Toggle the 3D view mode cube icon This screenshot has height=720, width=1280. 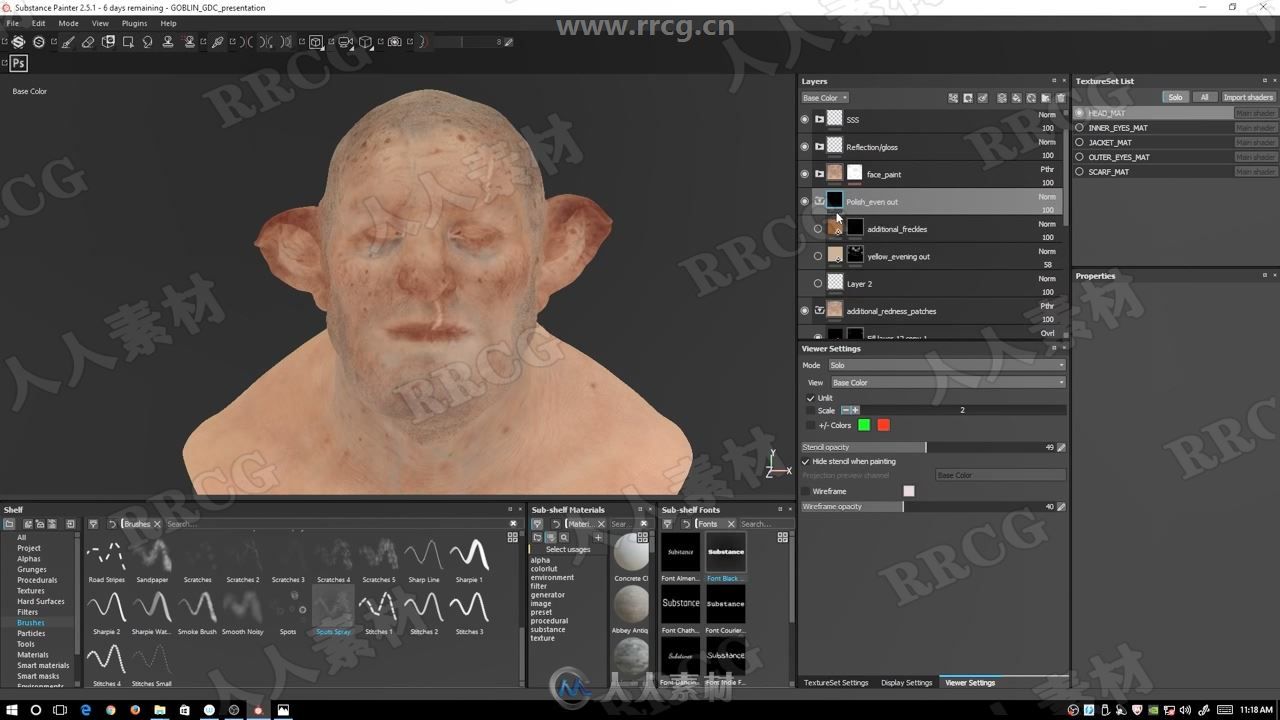click(315, 42)
